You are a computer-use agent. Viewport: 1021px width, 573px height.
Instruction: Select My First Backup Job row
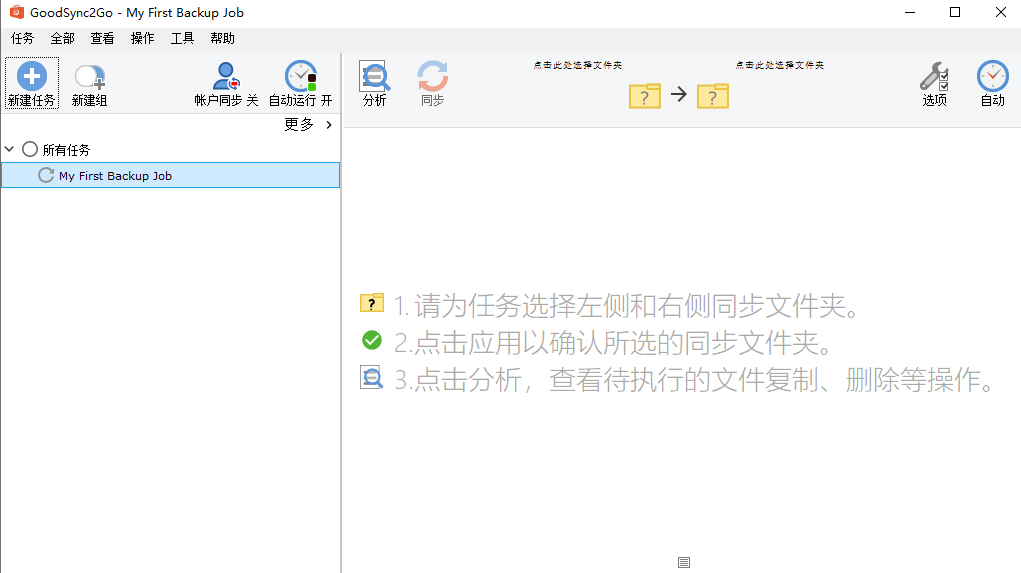(171, 175)
